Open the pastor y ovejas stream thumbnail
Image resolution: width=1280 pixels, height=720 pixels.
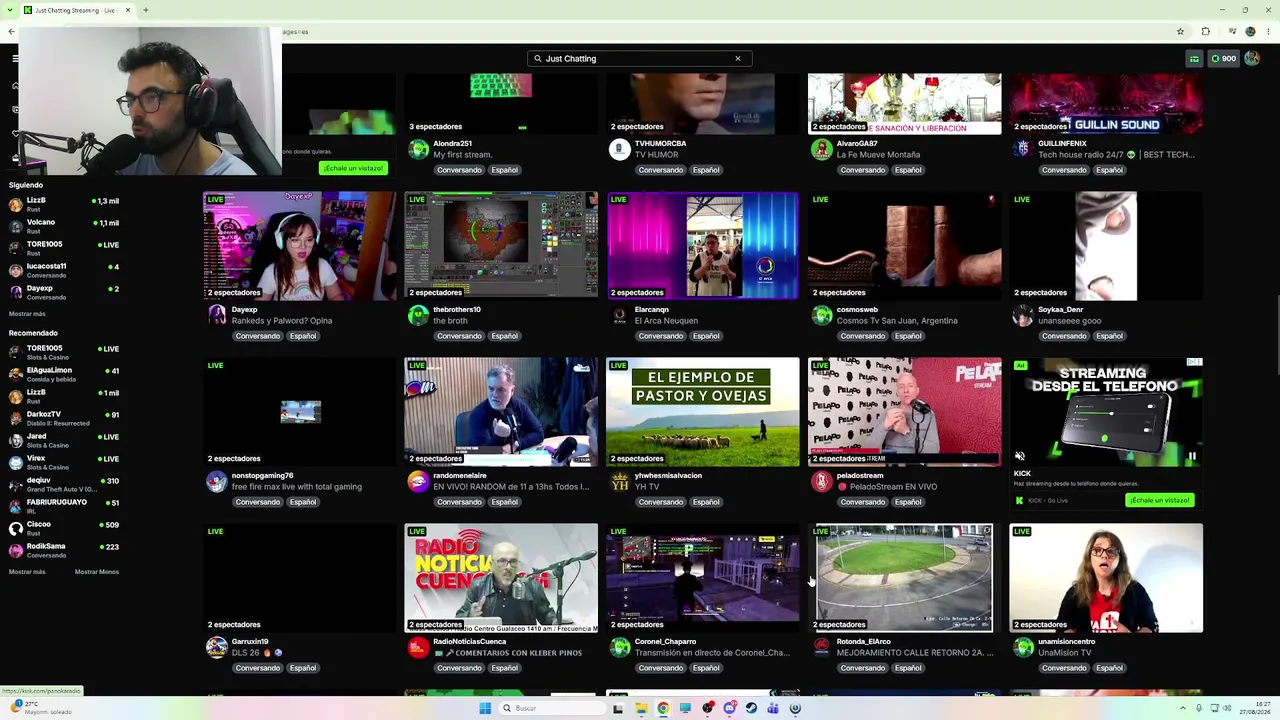(703, 412)
